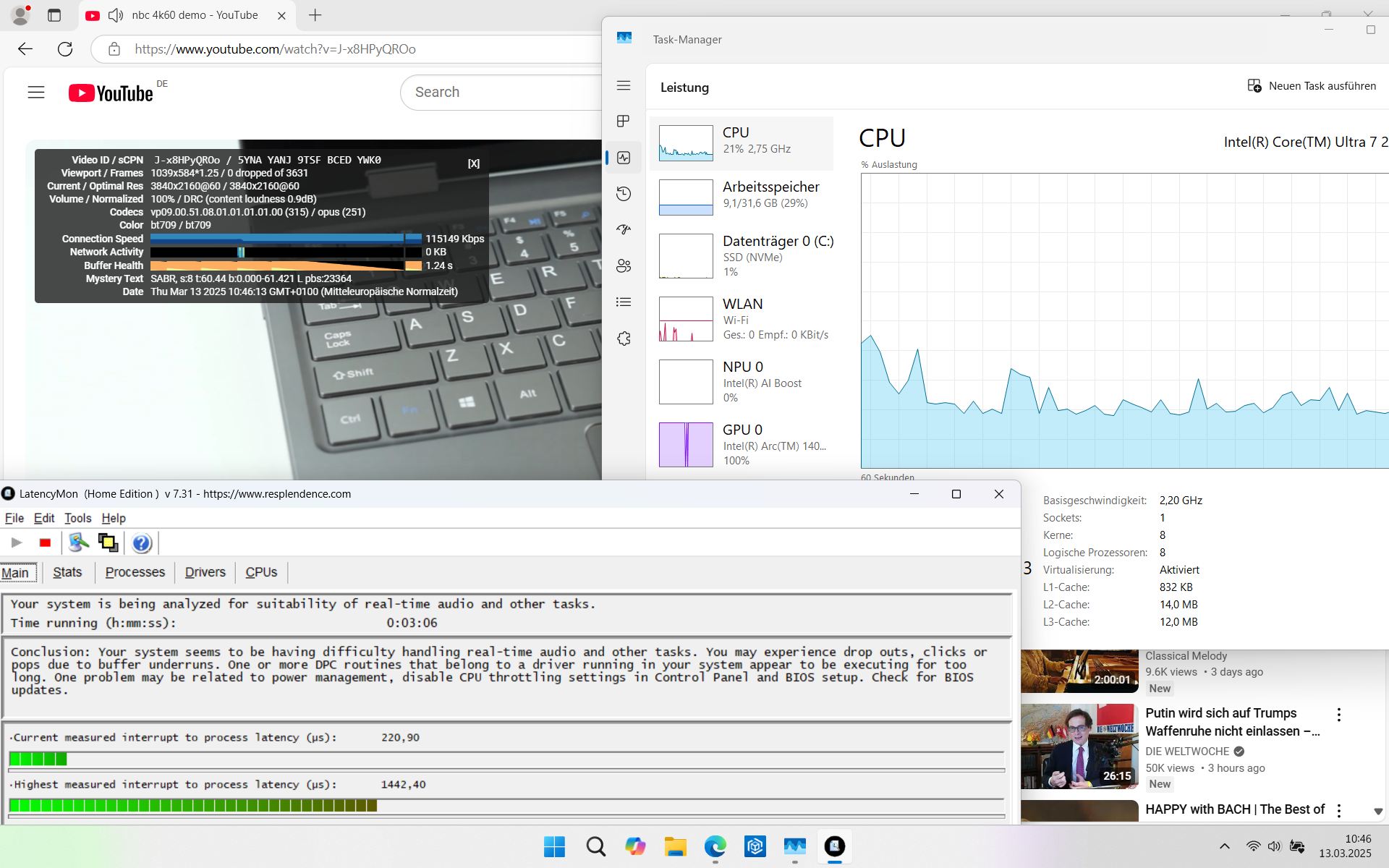The height and width of the screenshot is (868, 1389).
Task: Open Task Manager startup apps icon
Action: point(624,230)
